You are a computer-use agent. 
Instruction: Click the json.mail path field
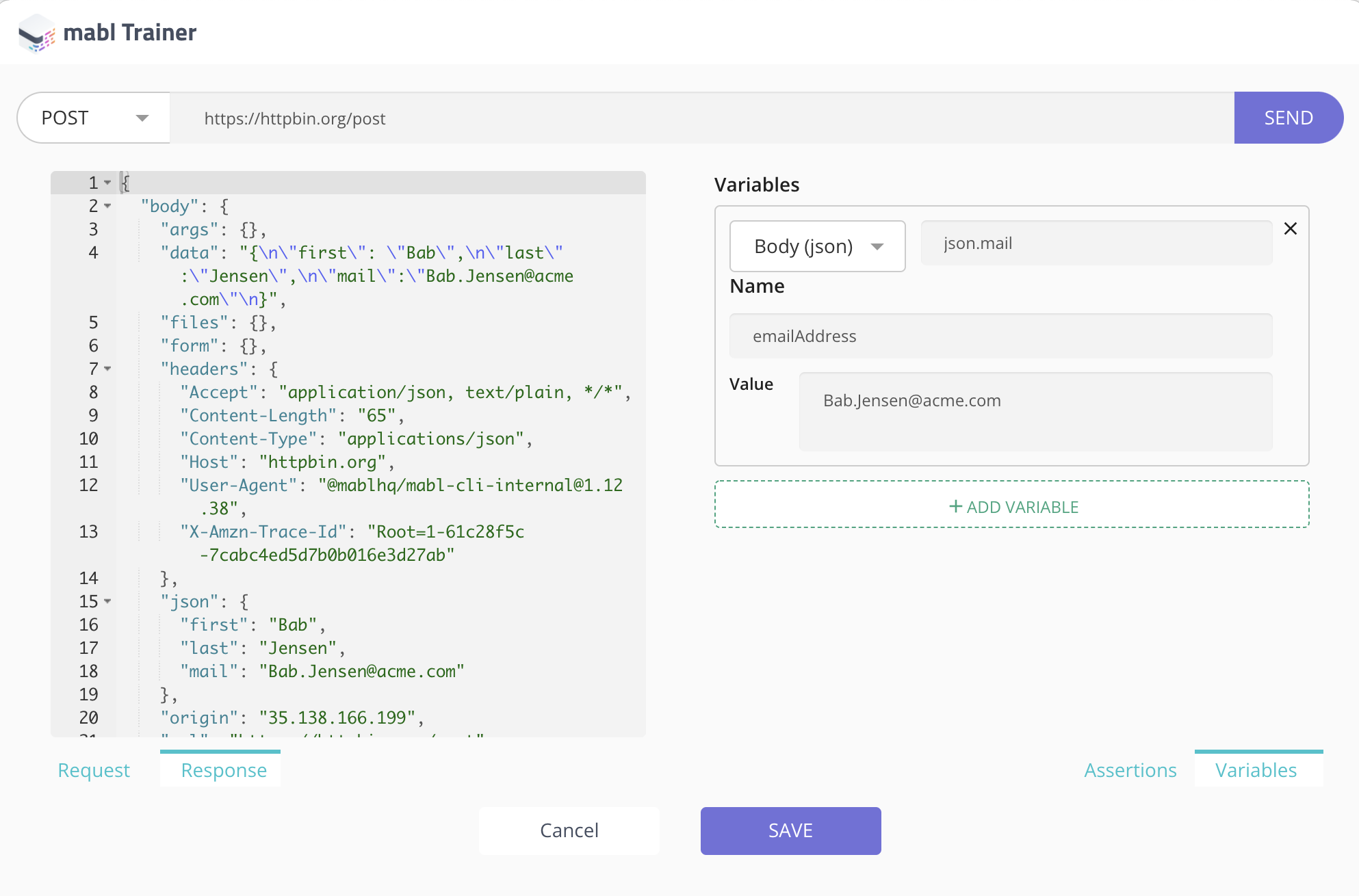point(1097,243)
